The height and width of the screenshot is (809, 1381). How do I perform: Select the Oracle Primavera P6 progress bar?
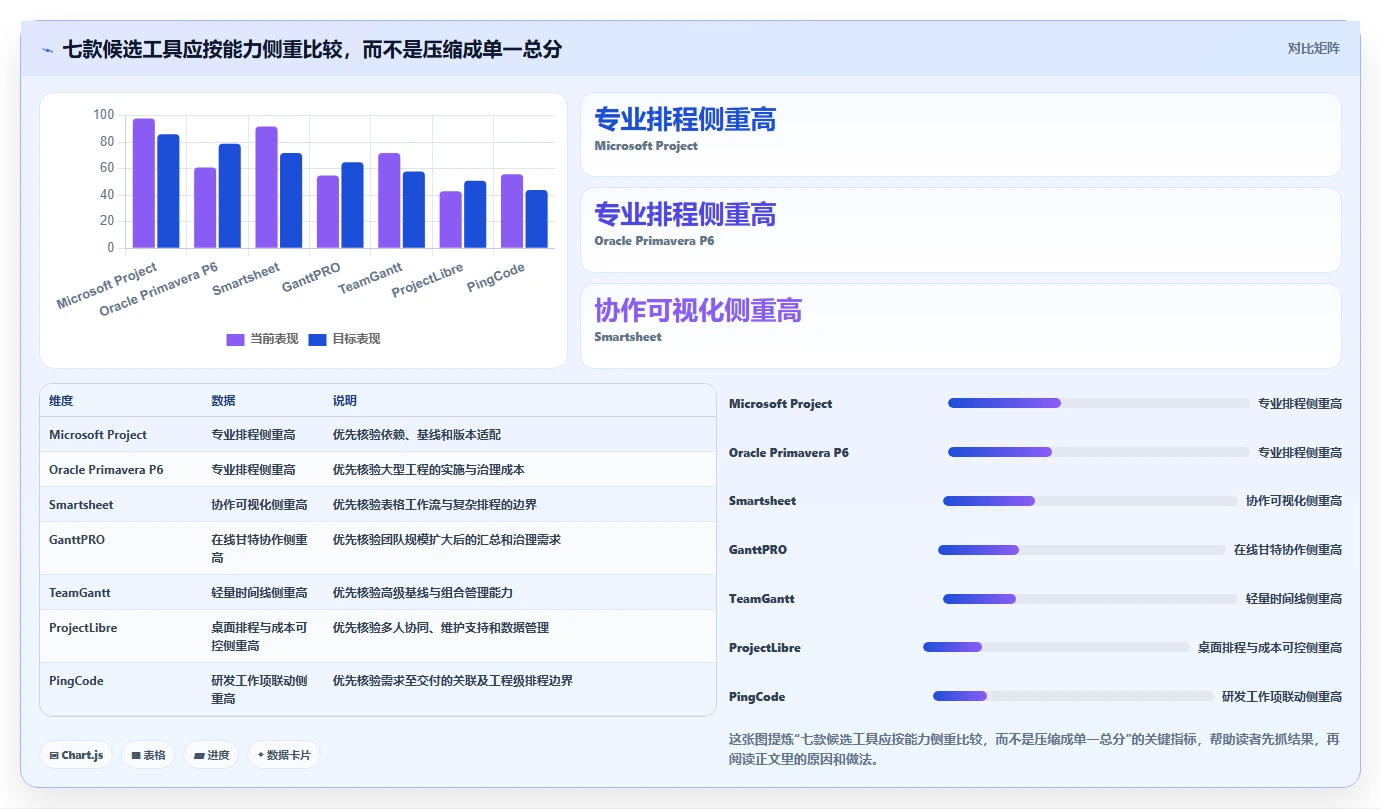1099,452
